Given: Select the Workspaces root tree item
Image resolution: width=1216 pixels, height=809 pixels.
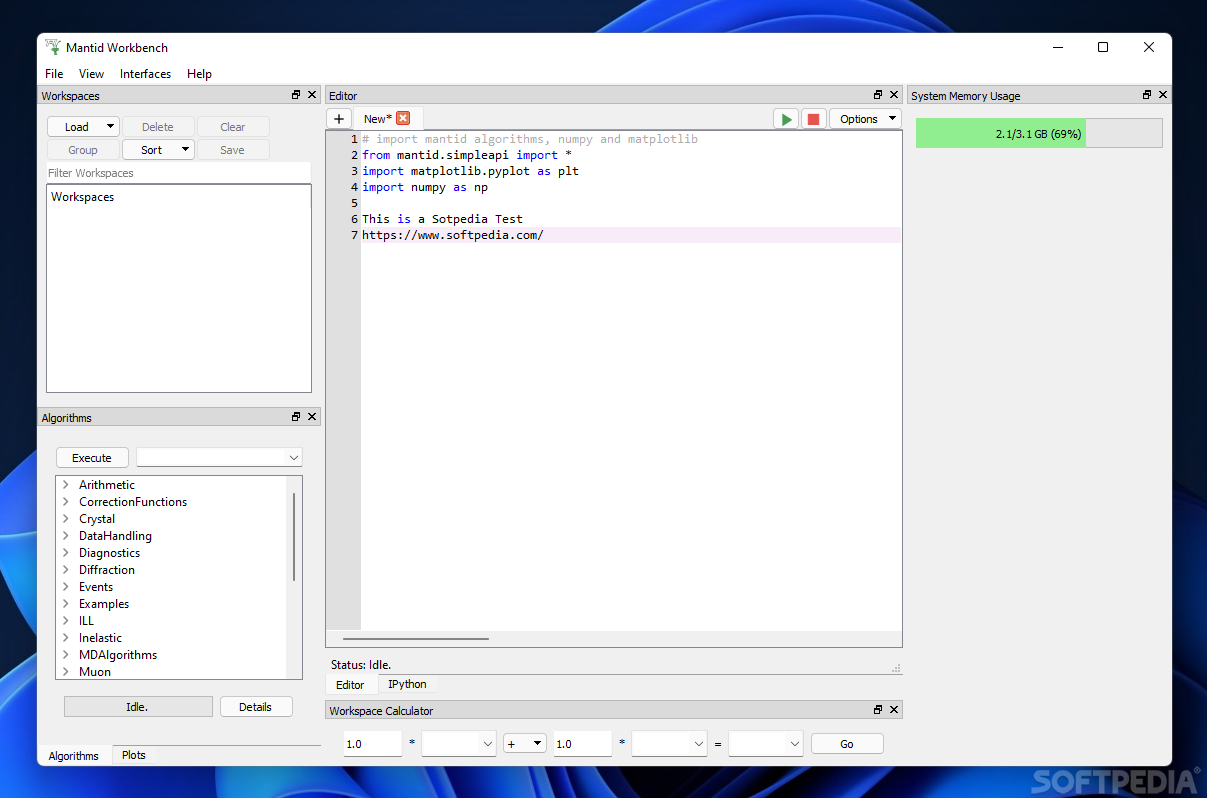Looking at the screenshot, I should (x=83, y=197).
